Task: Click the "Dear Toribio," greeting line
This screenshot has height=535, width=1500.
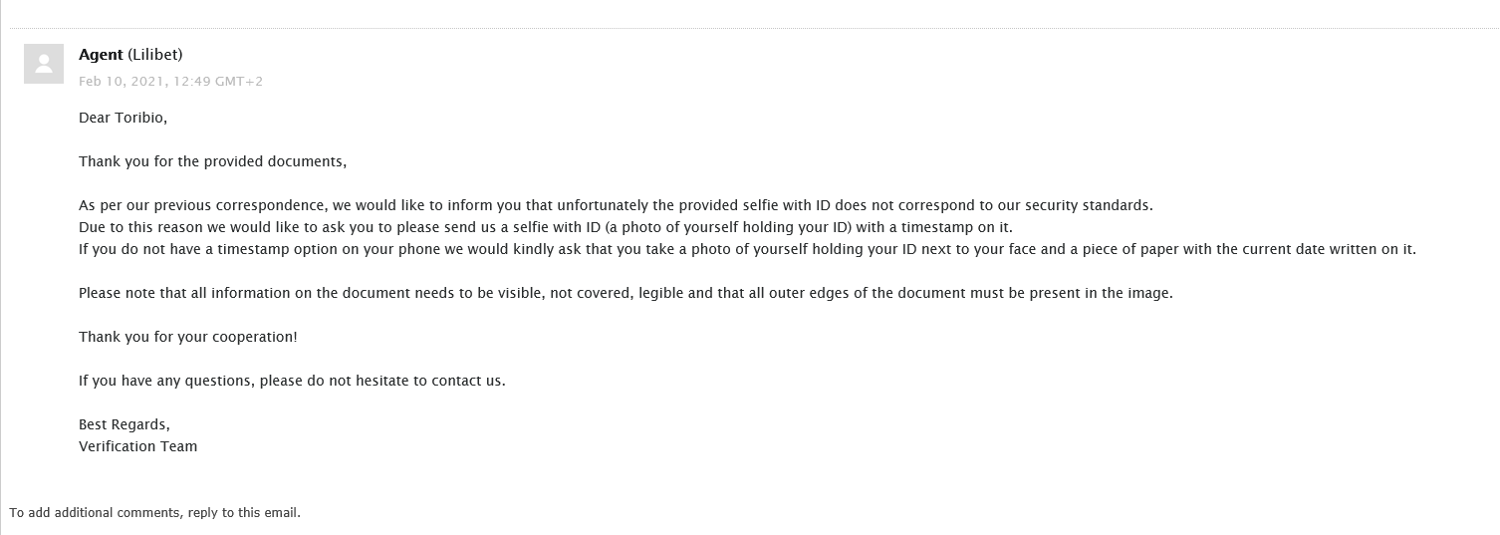Action: tap(123, 118)
